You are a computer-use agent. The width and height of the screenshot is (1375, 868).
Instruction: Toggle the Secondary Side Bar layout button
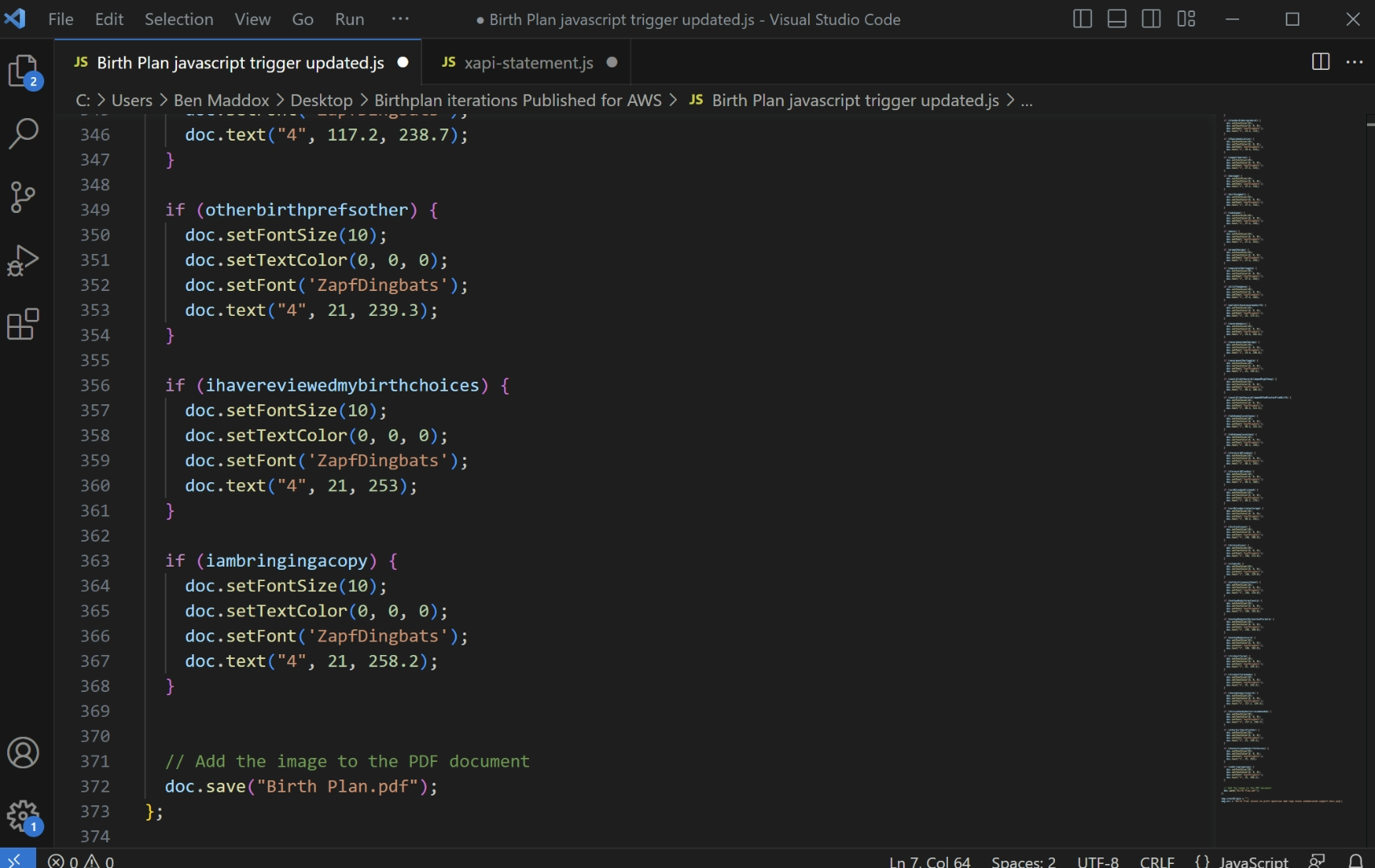[x=1151, y=19]
